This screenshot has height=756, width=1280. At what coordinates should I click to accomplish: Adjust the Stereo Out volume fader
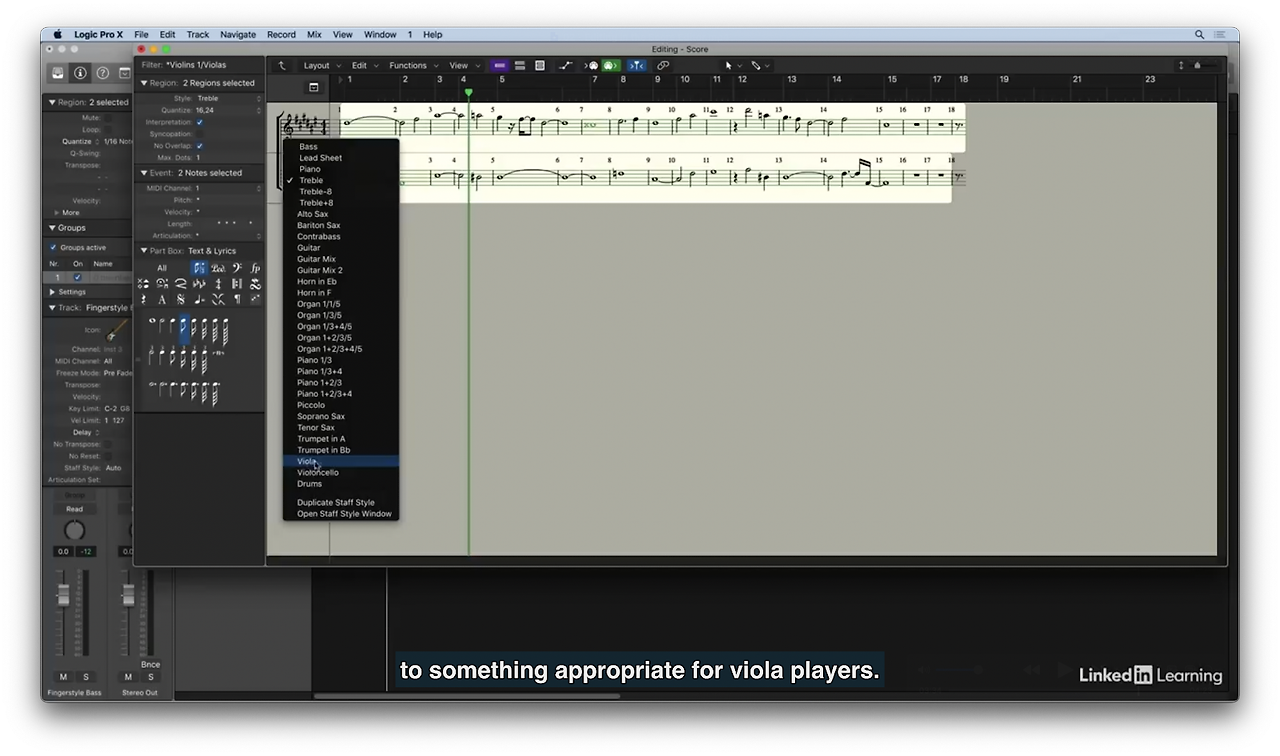128,595
